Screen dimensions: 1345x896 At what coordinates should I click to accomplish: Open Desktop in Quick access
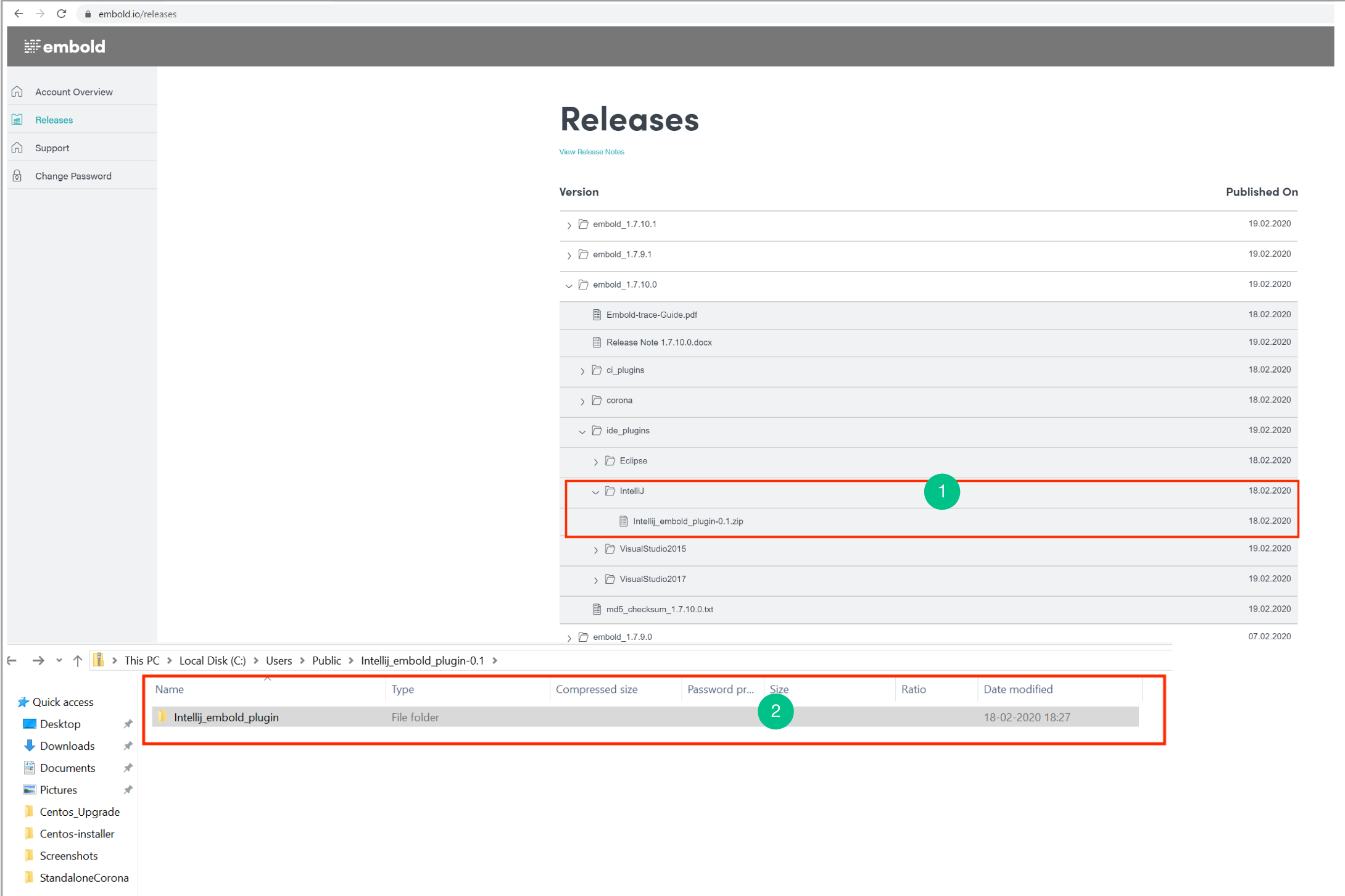pyautogui.click(x=60, y=724)
